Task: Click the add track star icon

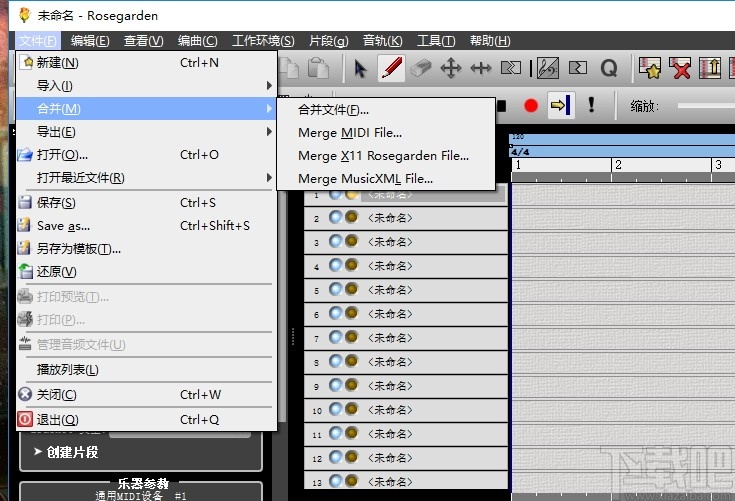Action: (x=650, y=68)
